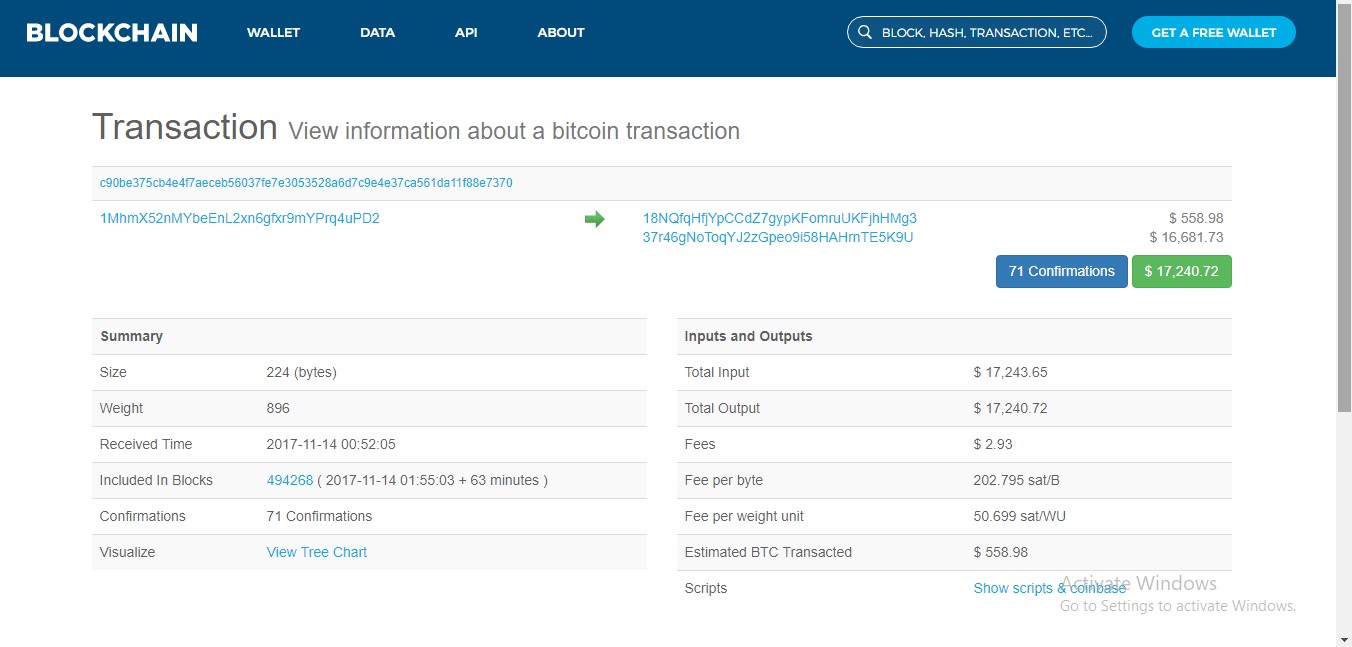Select the About menu item
1352x647 pixels.
coord(560,32)
